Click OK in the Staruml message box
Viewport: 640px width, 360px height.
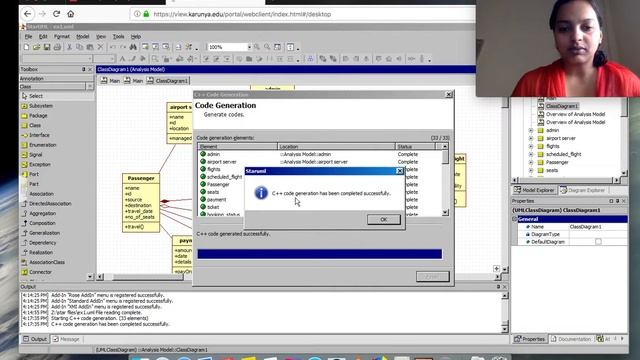pyautogui.click(x=384, y=220)
